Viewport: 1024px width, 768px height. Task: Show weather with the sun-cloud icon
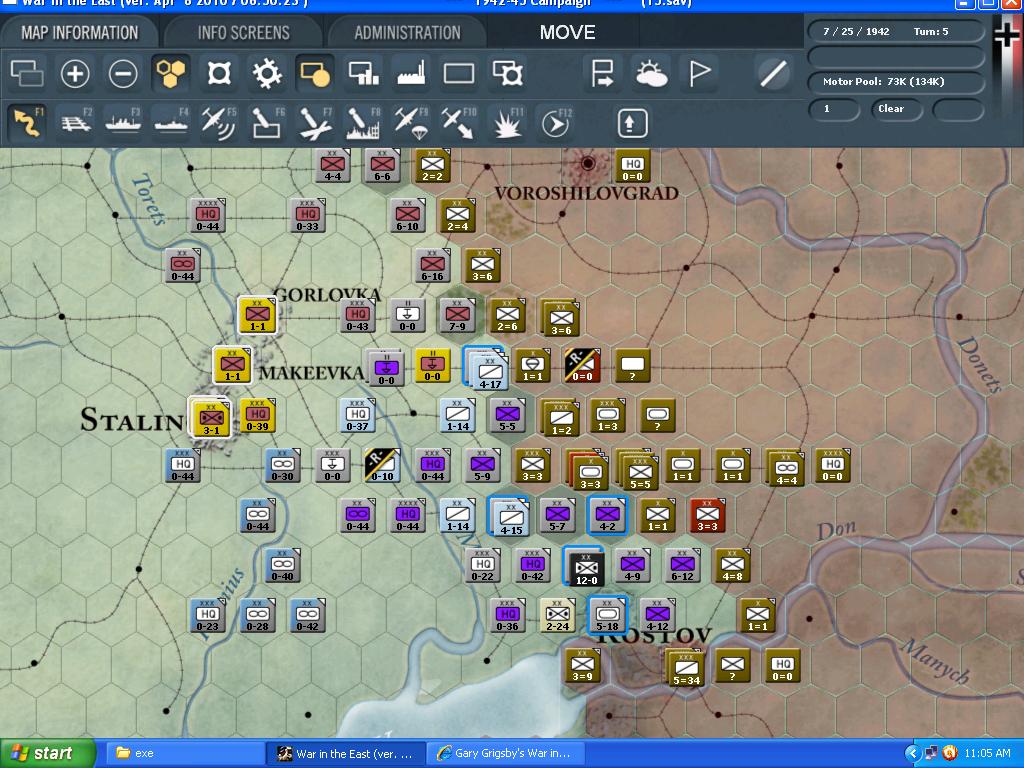click(x=650, y=73)
